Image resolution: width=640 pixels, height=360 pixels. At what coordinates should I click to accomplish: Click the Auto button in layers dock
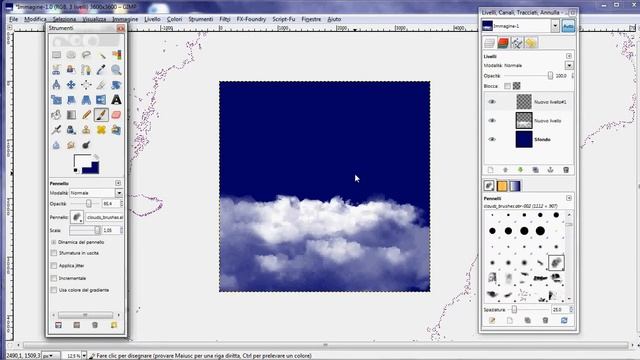pos(568,26)
